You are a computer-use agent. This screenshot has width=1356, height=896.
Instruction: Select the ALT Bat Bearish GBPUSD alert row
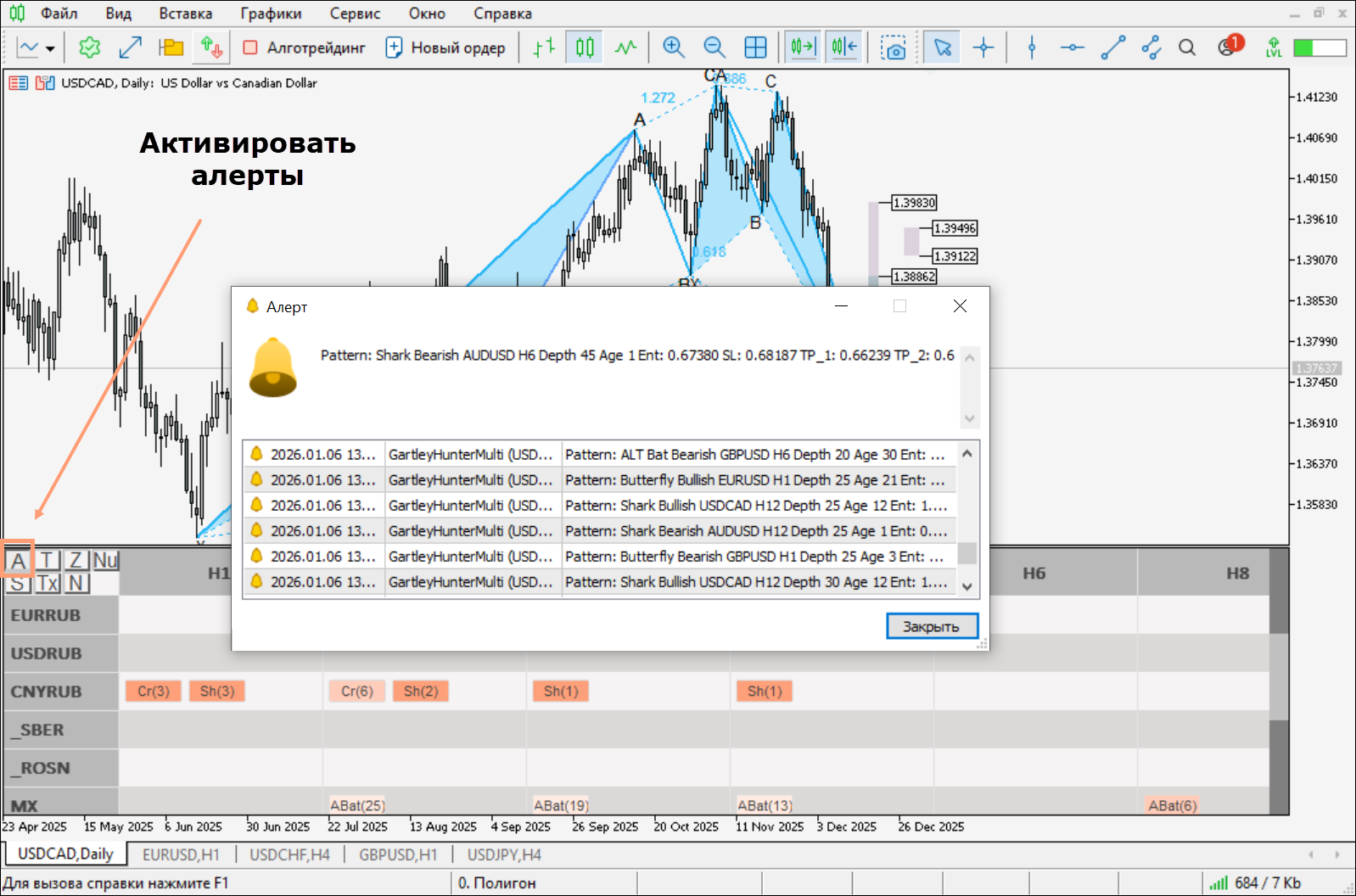click(600, 455)
